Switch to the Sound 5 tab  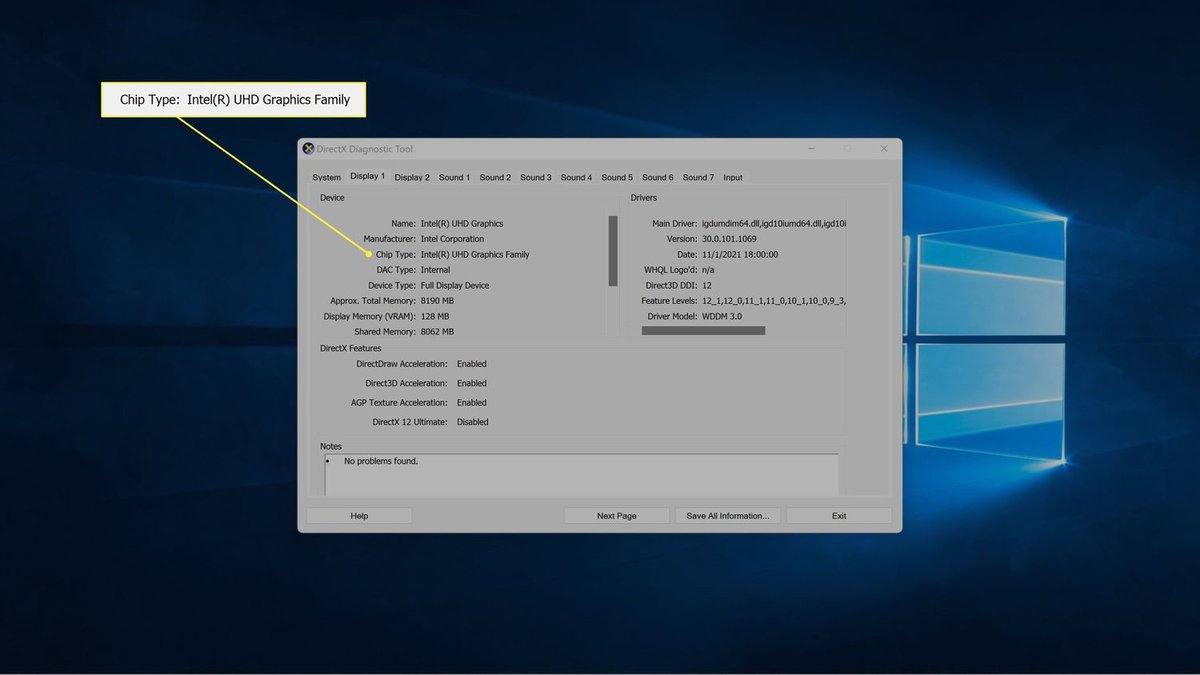click(x=616, y=177)
